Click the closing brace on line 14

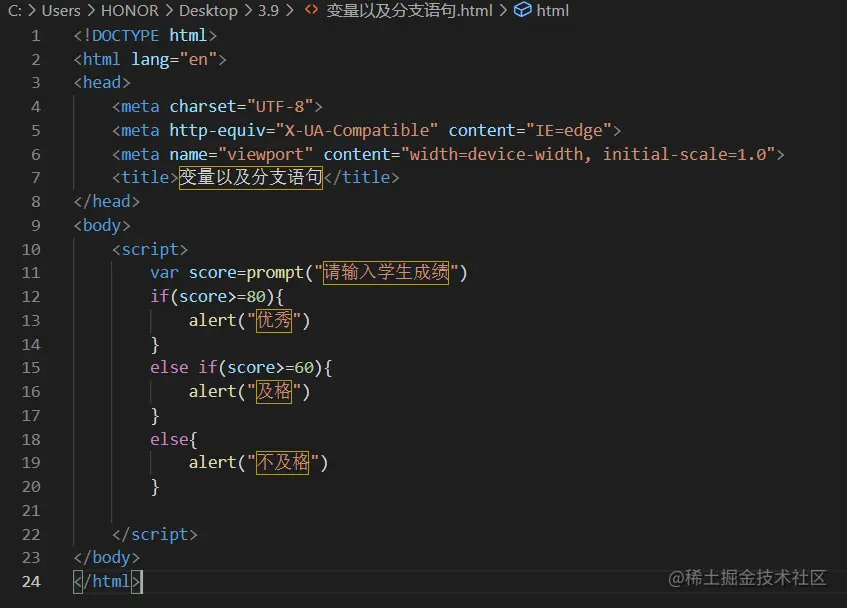coord(155,344)
